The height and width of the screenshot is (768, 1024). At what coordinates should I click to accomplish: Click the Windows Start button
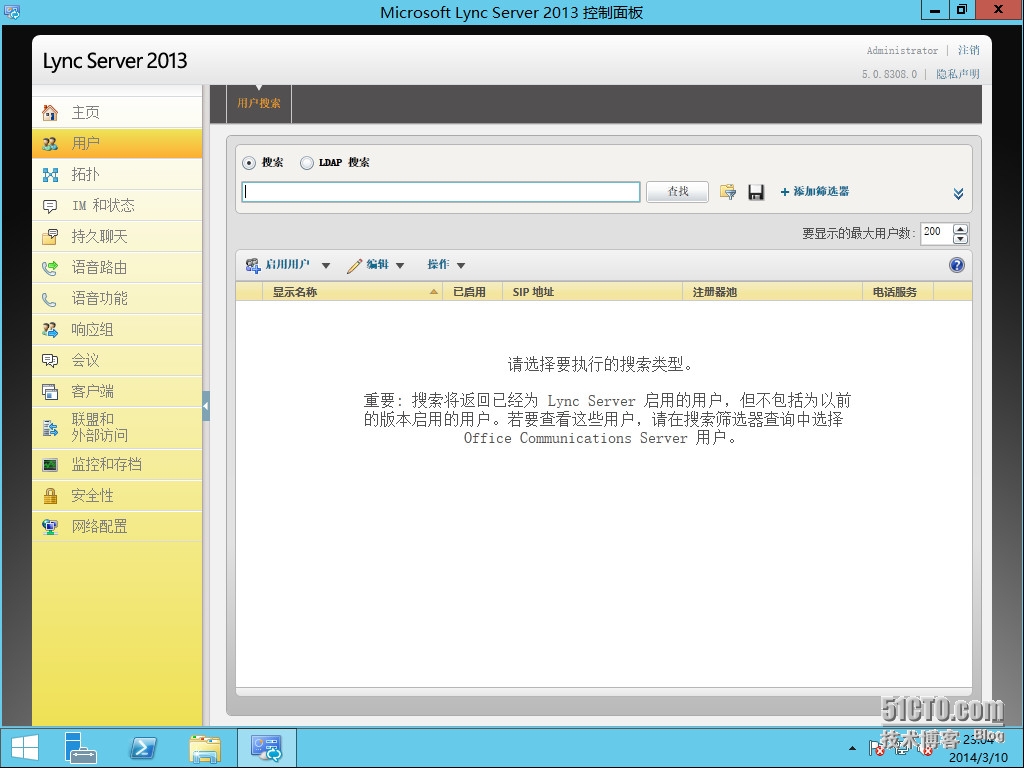(24, 748)
